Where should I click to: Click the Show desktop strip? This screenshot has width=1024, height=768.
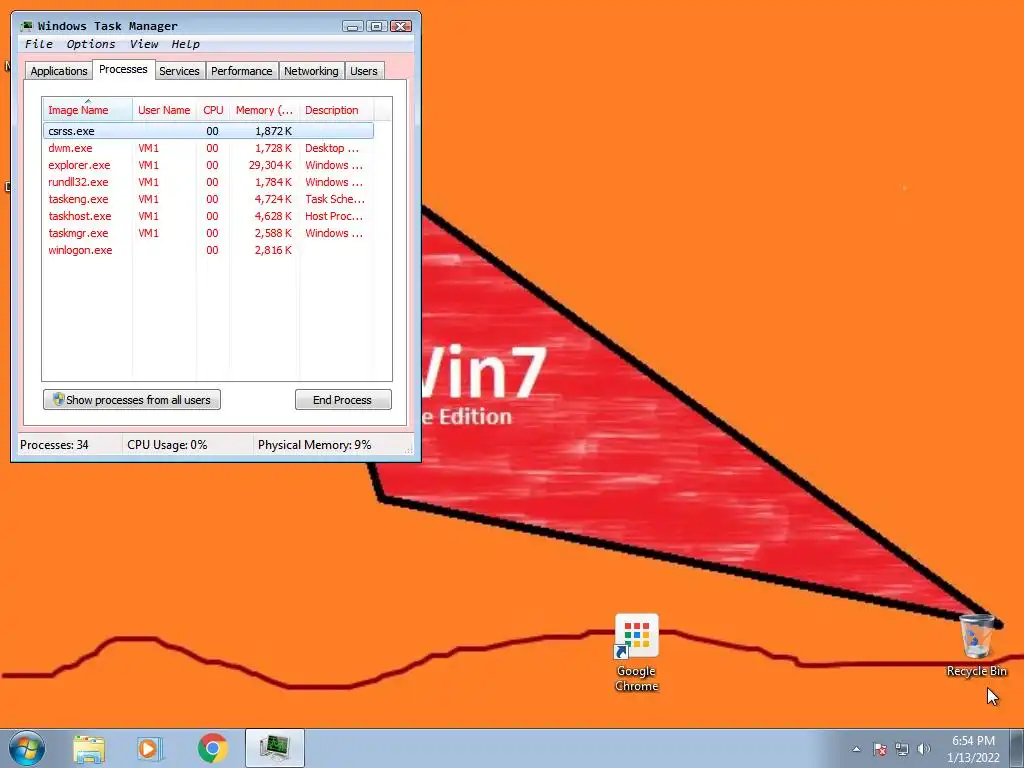[1017, 748]
